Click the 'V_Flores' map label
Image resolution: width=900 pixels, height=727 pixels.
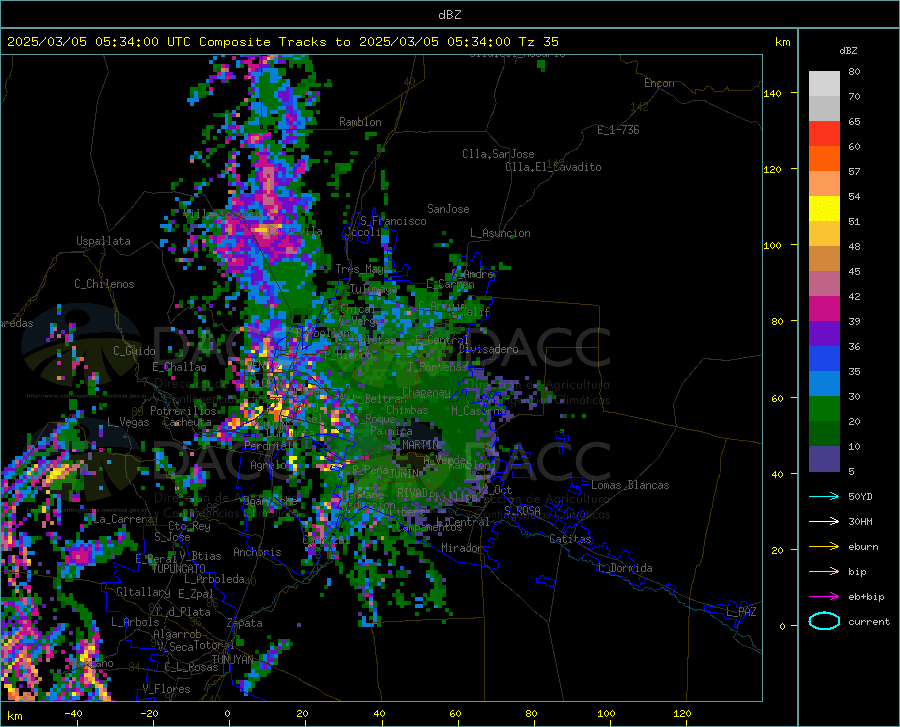click(x=166, y=689)
